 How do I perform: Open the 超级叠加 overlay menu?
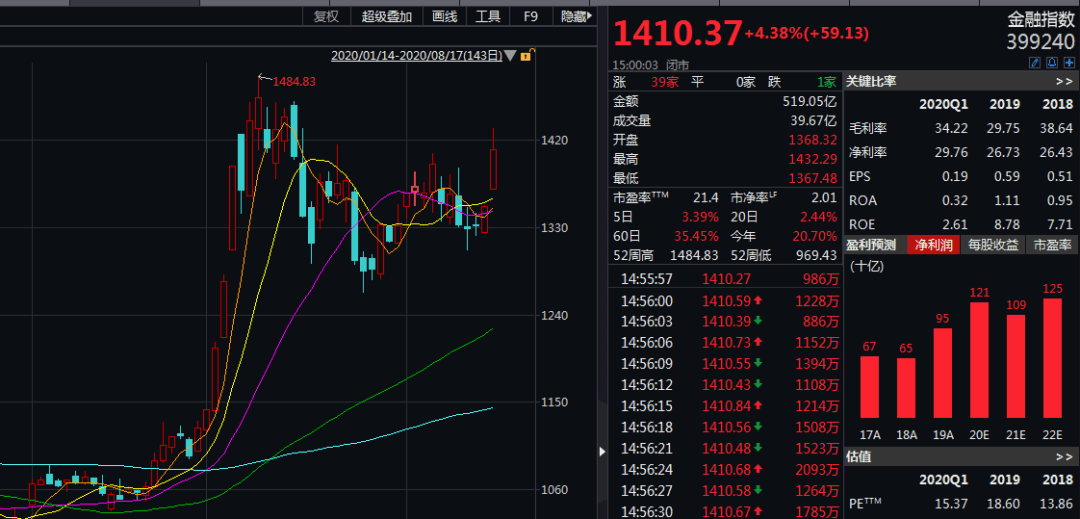[x=386, y=17]
